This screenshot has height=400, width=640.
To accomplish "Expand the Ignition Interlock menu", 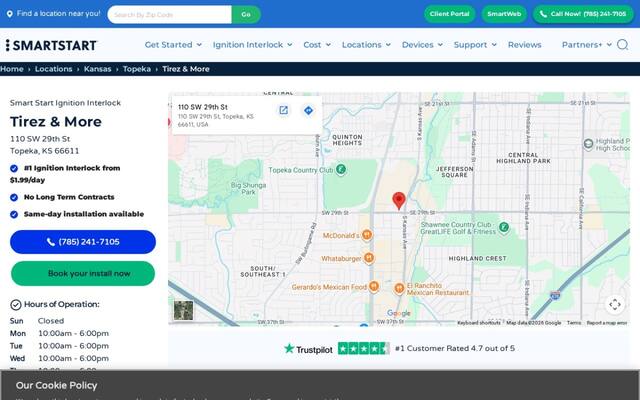I will (252, 45).
